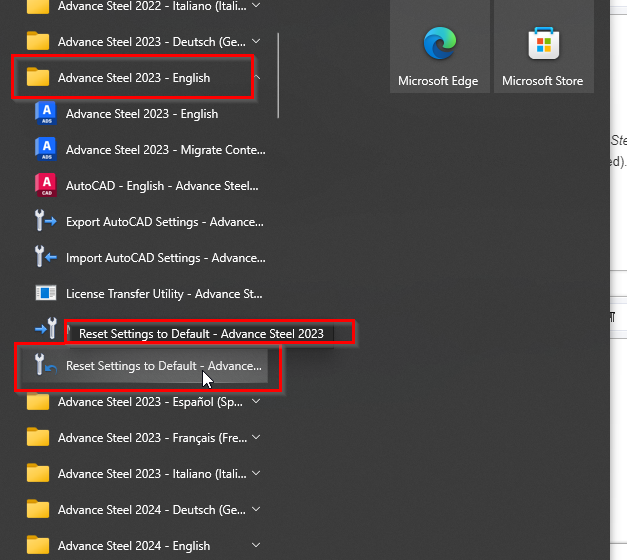Viewport: 627px width, 560px height.
Task: Click the Advance Steel 2023 - Français folder icon
Action: coord(38,437)
